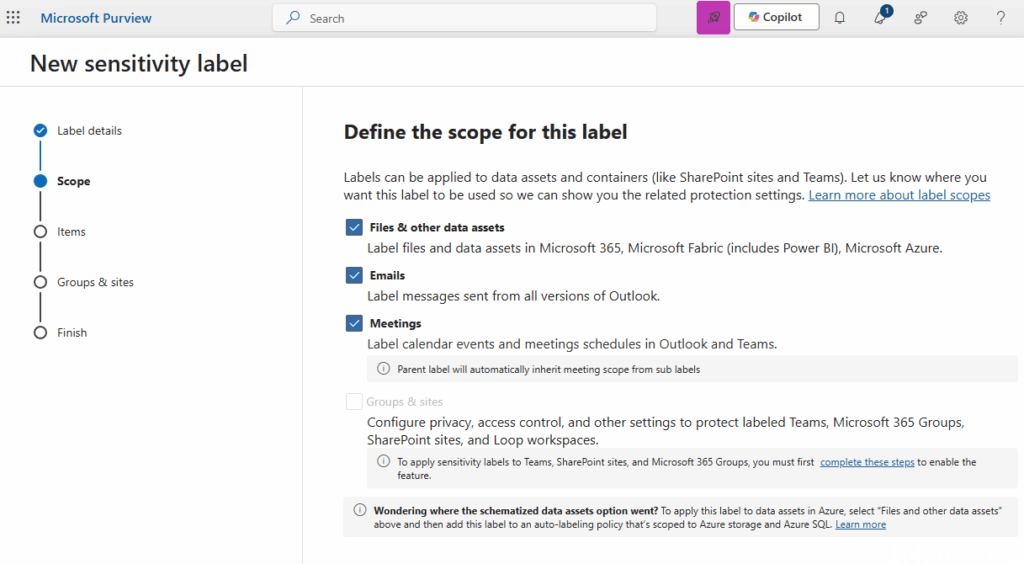Click the people/community icon in header

click(921, 18)
